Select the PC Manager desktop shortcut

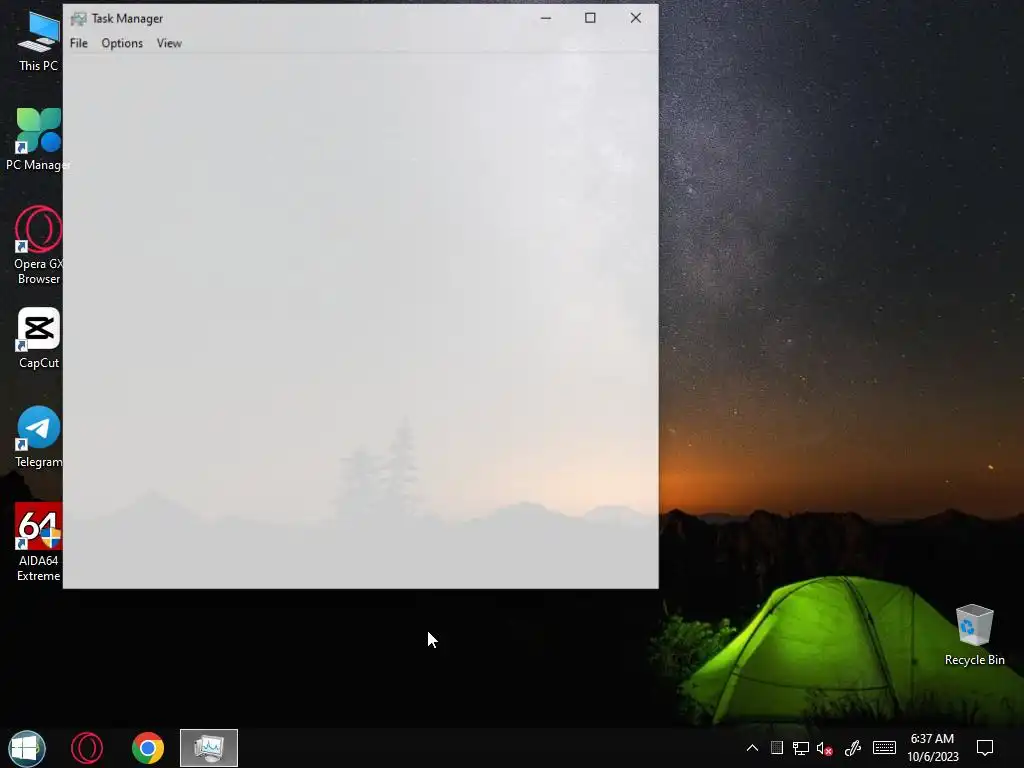[38, 140]
